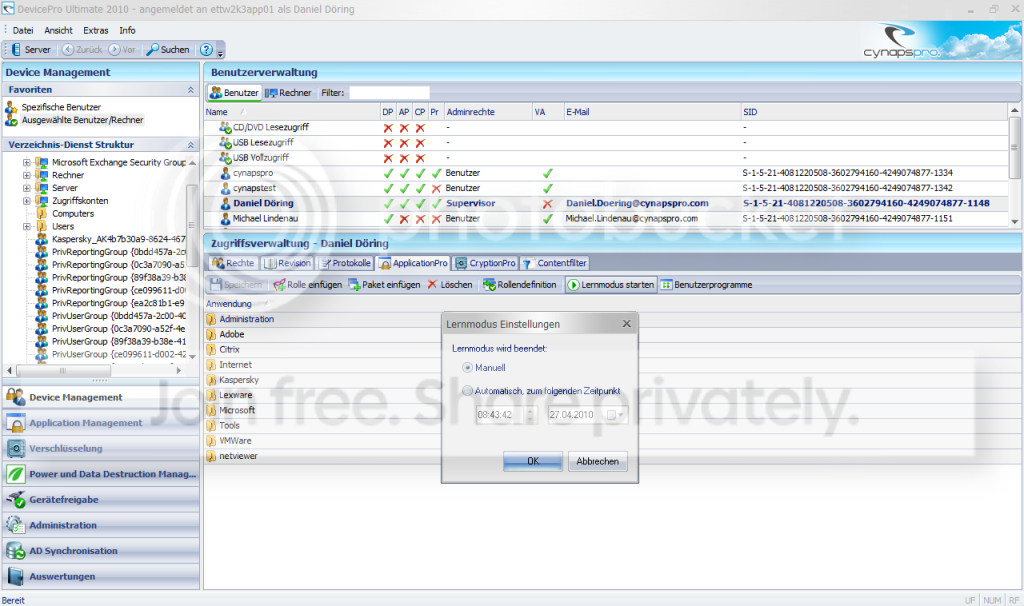Open the Ansicht menu
Screen dimensions: 1024x606
pyautogui.click(x=58, y=30)
